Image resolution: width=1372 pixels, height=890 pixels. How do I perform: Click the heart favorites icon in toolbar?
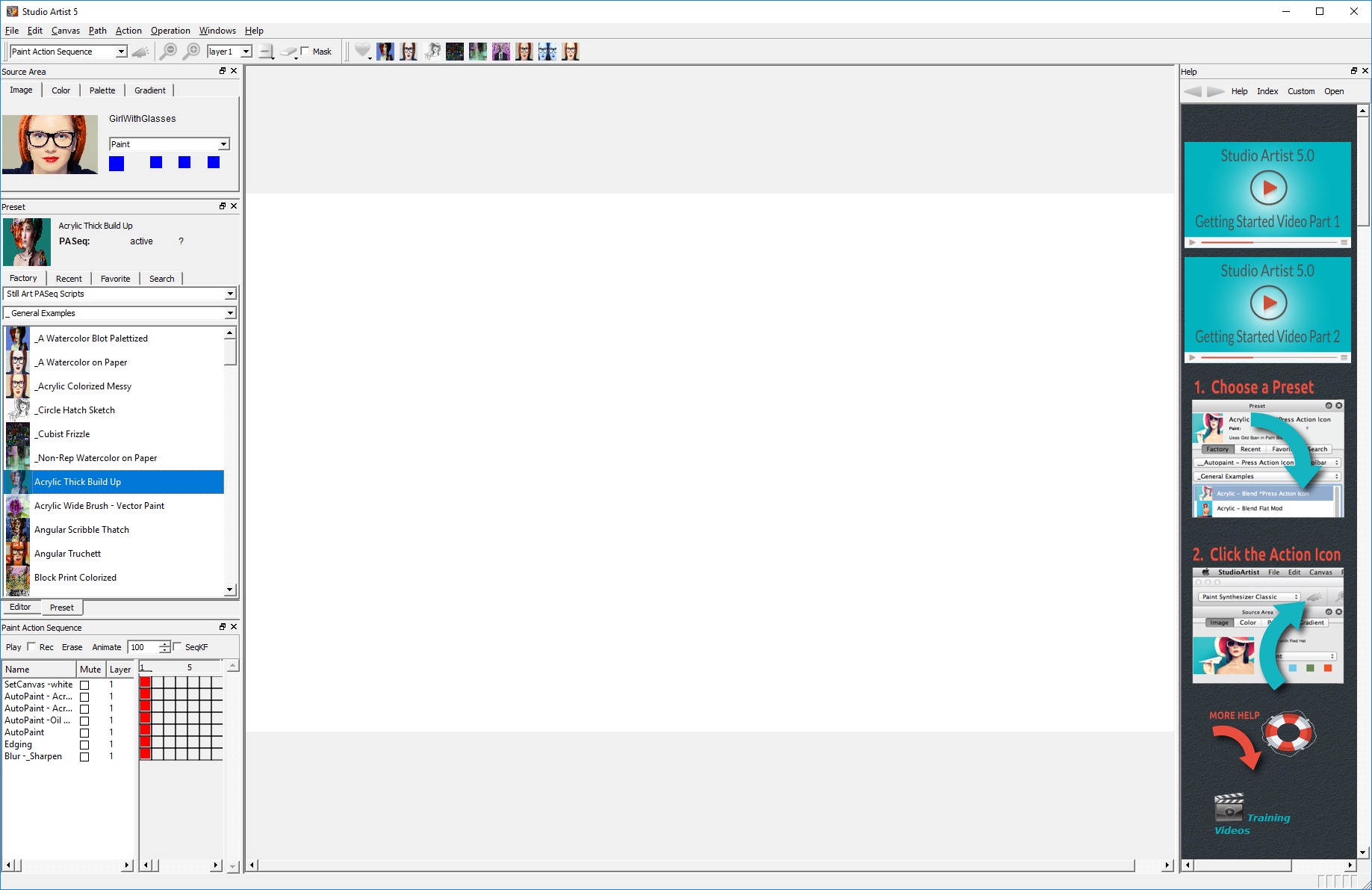pos(362,51)
